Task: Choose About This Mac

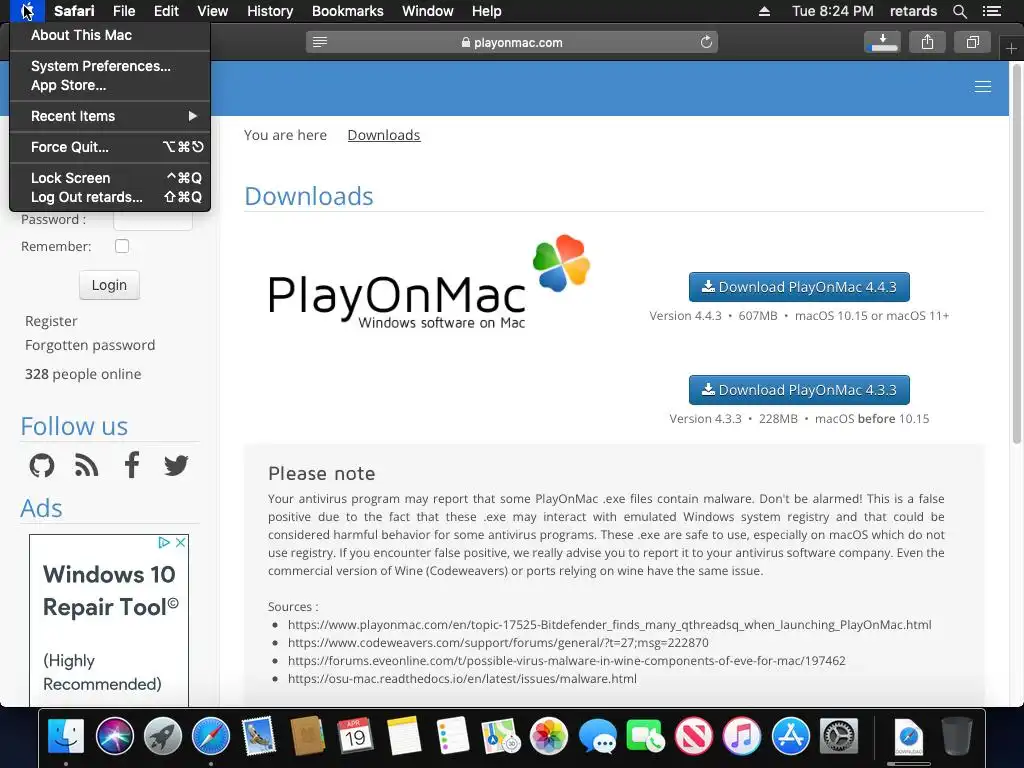Action: [110, 35]
